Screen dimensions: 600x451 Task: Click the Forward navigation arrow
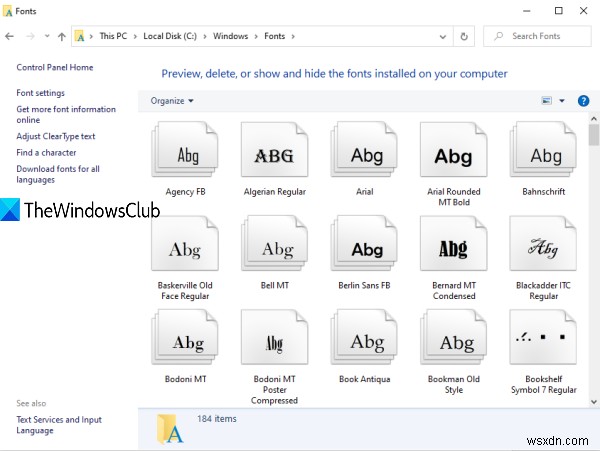pyautogui.click(x=30, y=36)
